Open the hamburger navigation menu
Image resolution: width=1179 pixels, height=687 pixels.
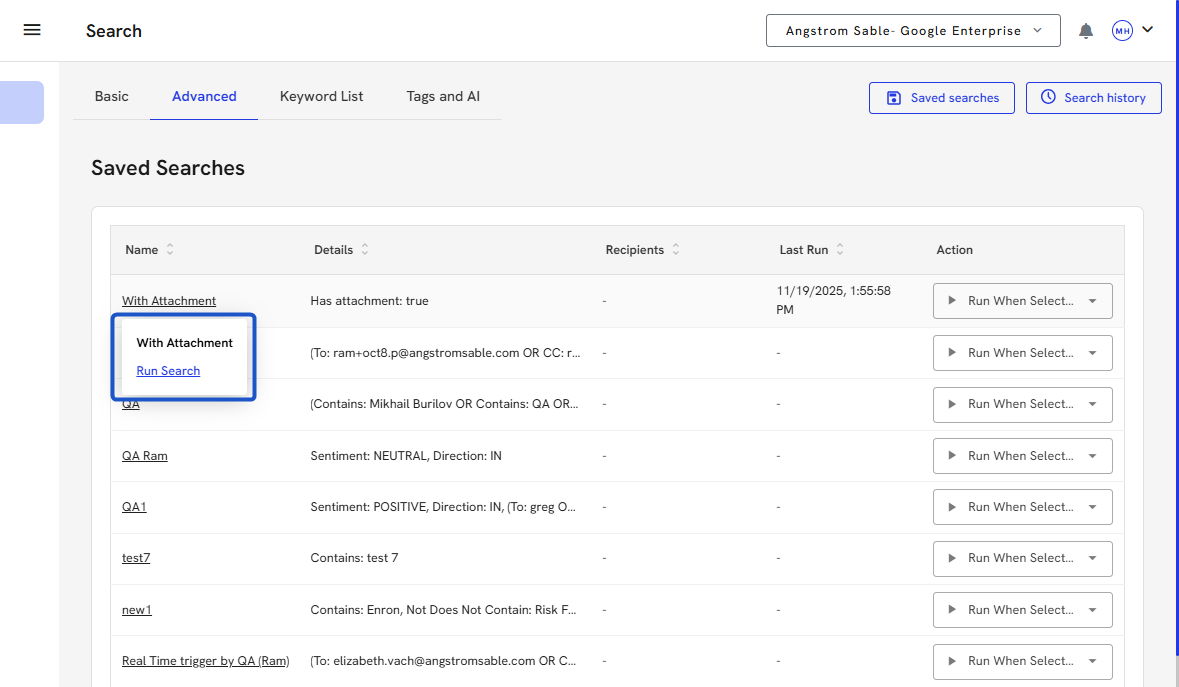click(x=32, y=30)
